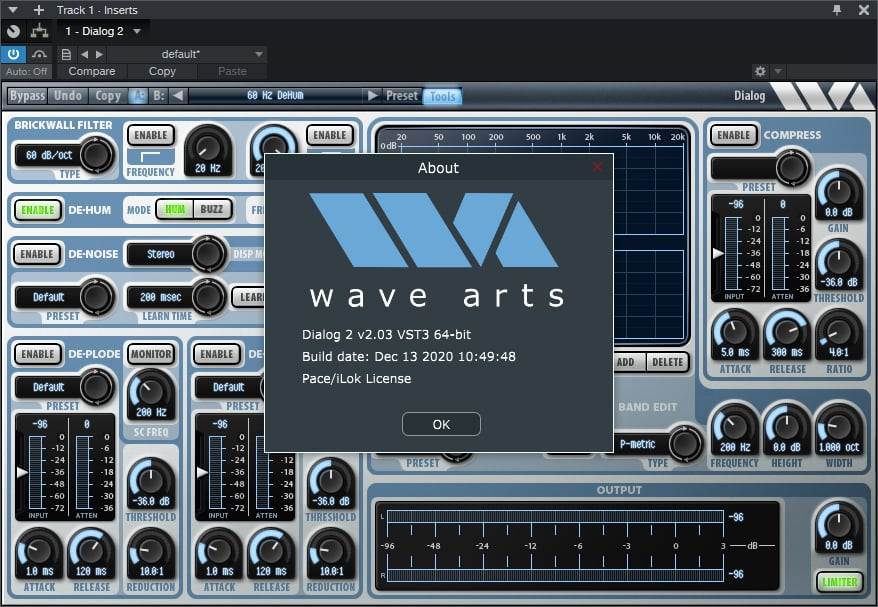Enable the Compress section

[733, 135]
